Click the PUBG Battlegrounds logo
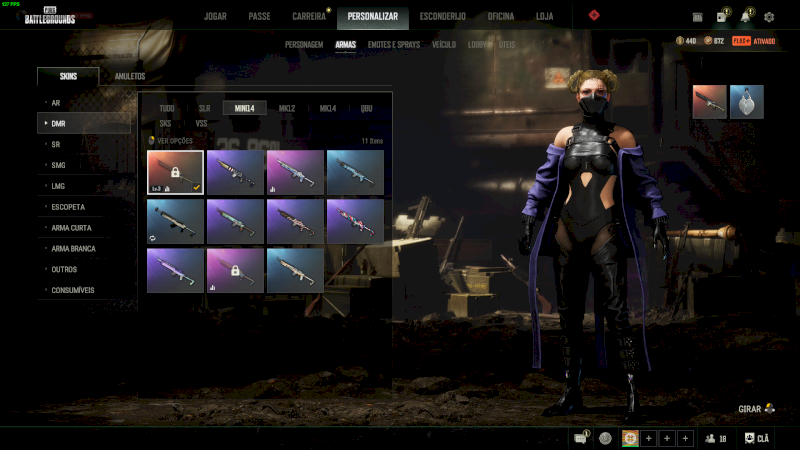The height and width of the screenshot is (450, 800). click(49, 15)
